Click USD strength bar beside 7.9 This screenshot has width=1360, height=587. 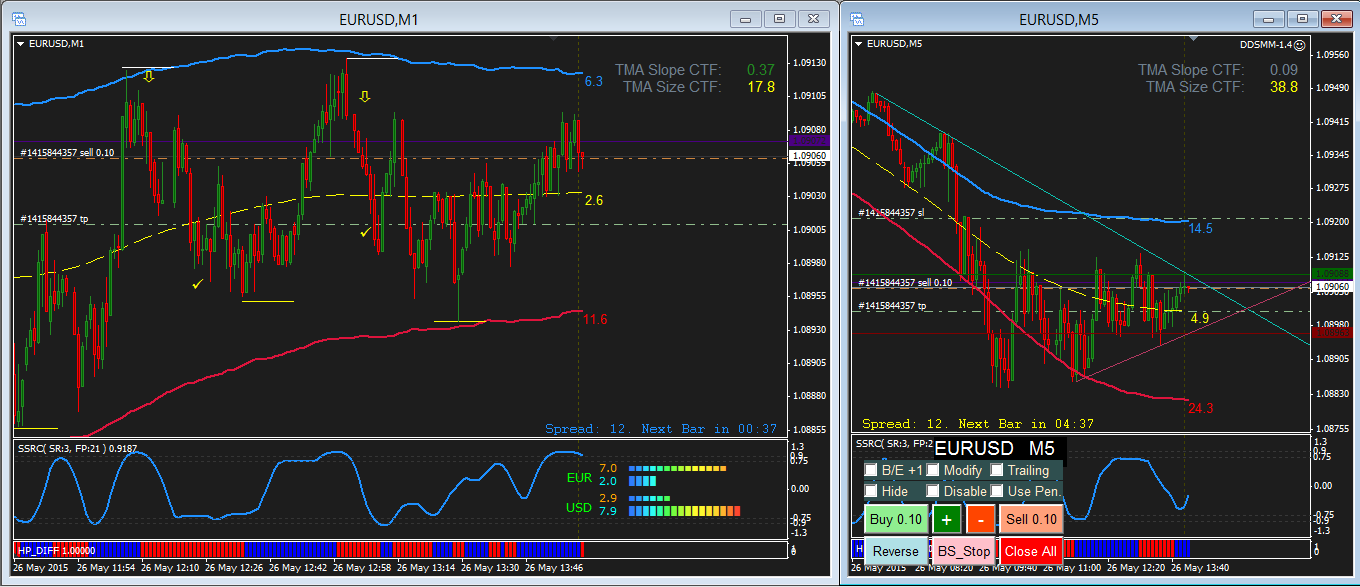pyautogui.click(x=684, y=511)
